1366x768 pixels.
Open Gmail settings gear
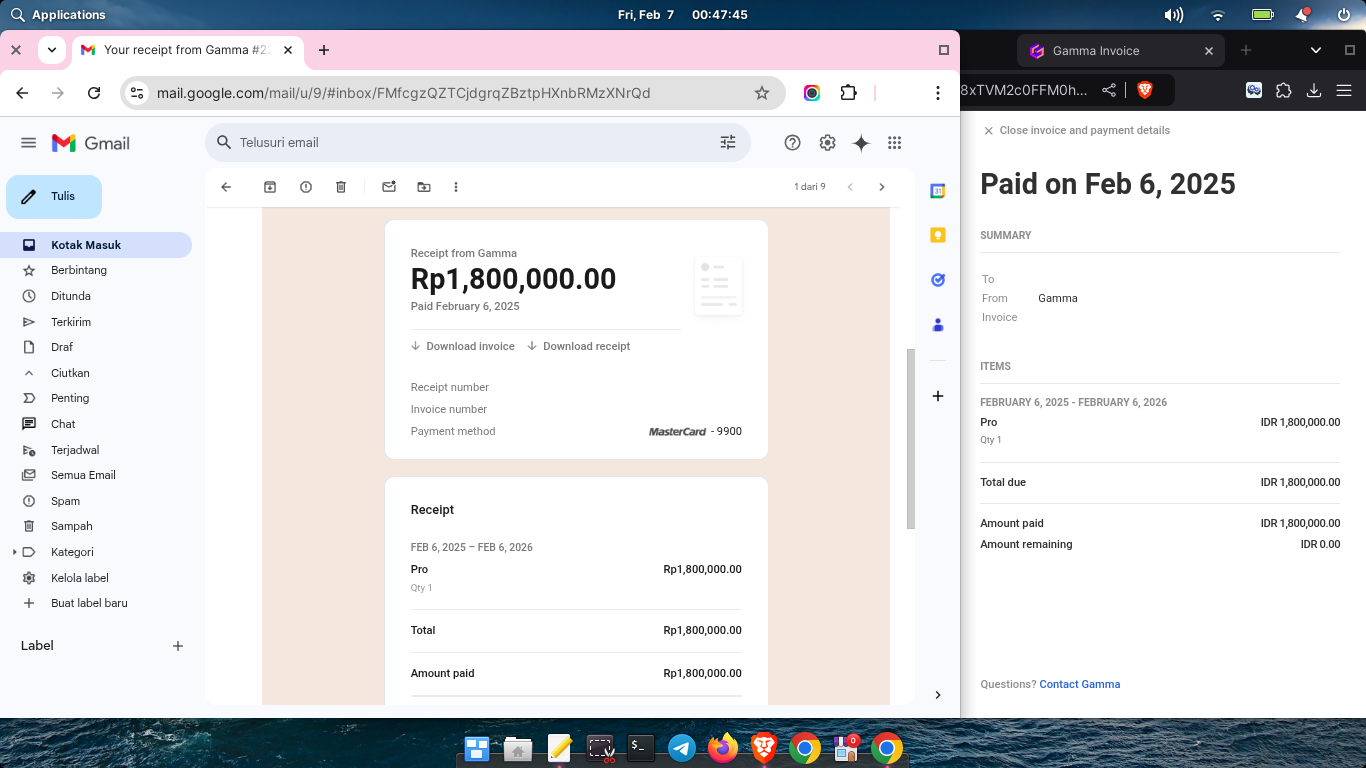827,143
